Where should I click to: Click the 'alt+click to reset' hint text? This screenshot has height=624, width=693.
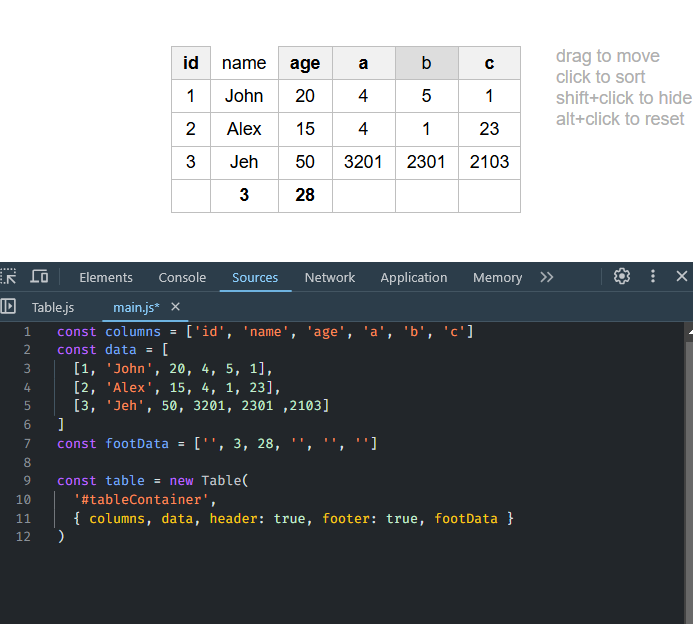tap(620, 119)
